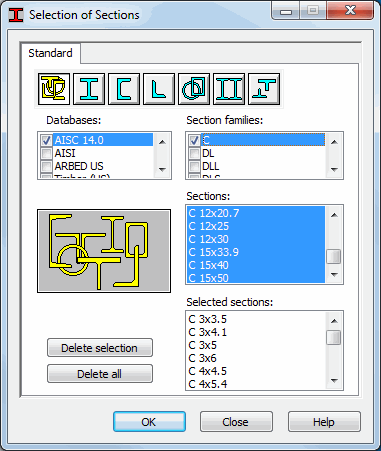This screenshot has width=381, height=451.
Task: Select the double I-section filter icon
Action: click(229, 89)
